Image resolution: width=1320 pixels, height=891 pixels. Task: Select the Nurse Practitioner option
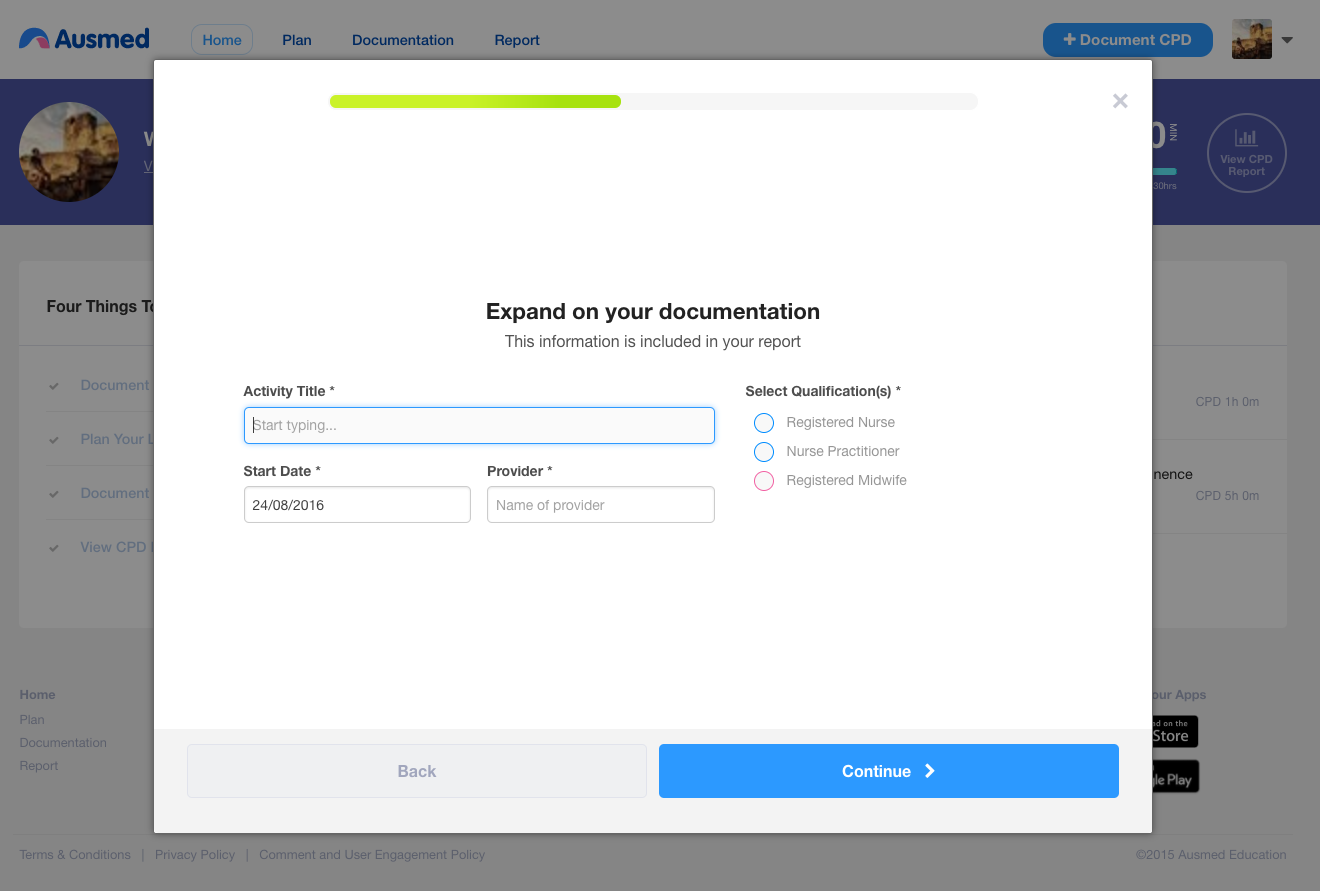(764, 451)
